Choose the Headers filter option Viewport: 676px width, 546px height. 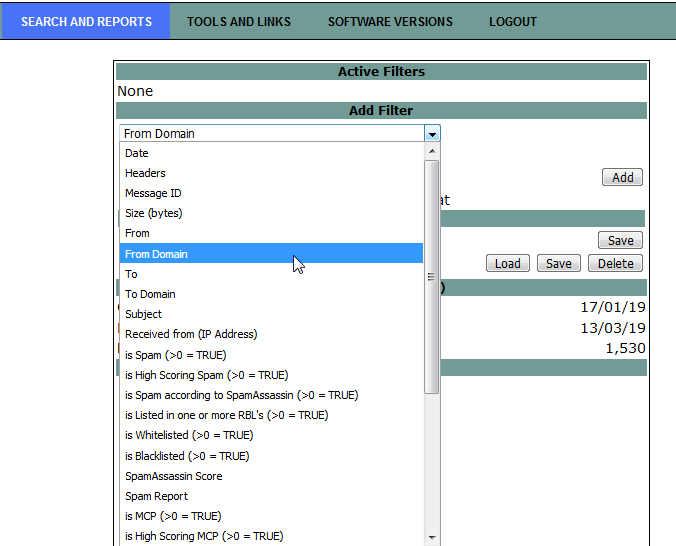click(272, 173)
